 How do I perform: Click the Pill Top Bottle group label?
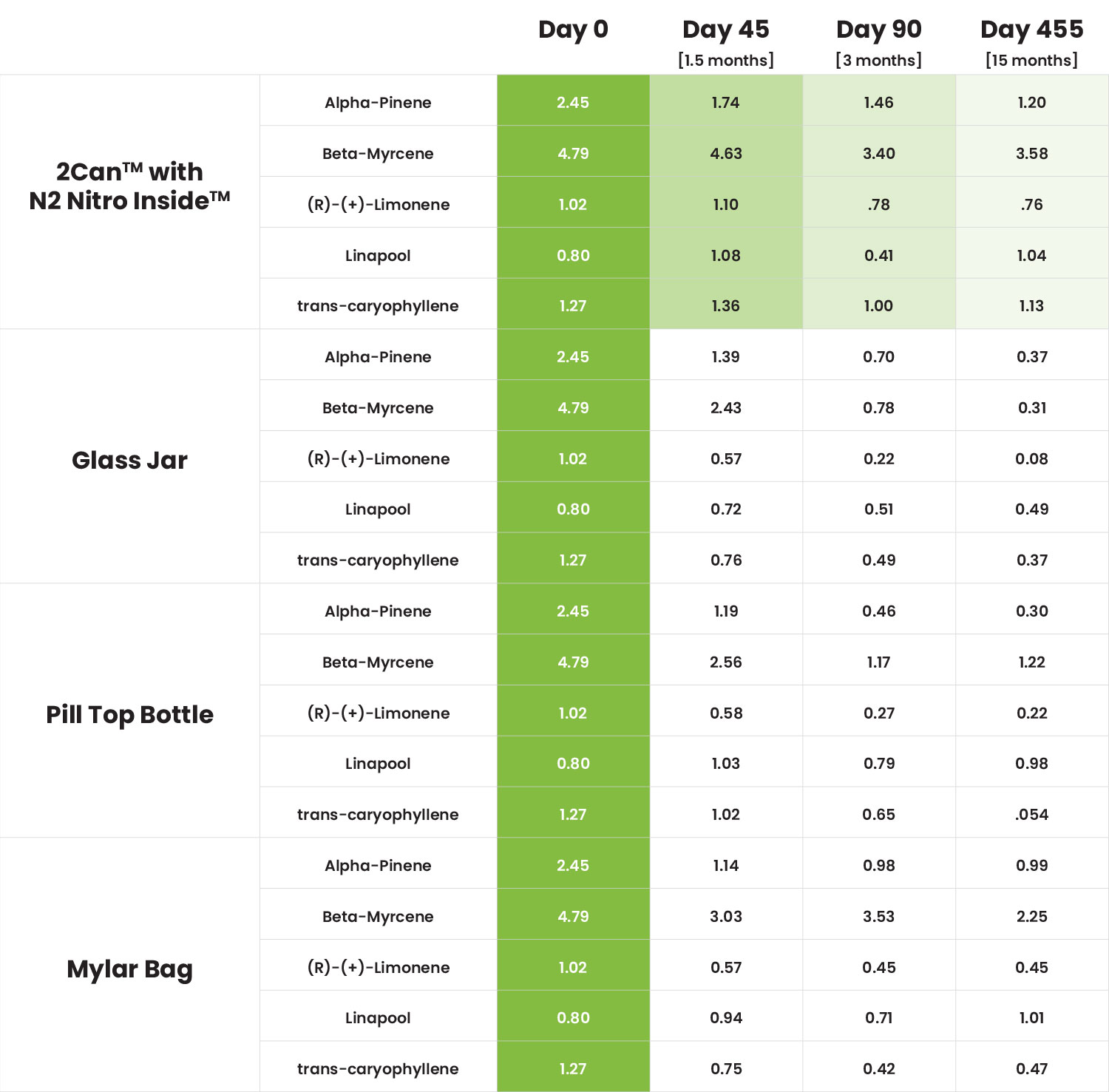(129, 715)
